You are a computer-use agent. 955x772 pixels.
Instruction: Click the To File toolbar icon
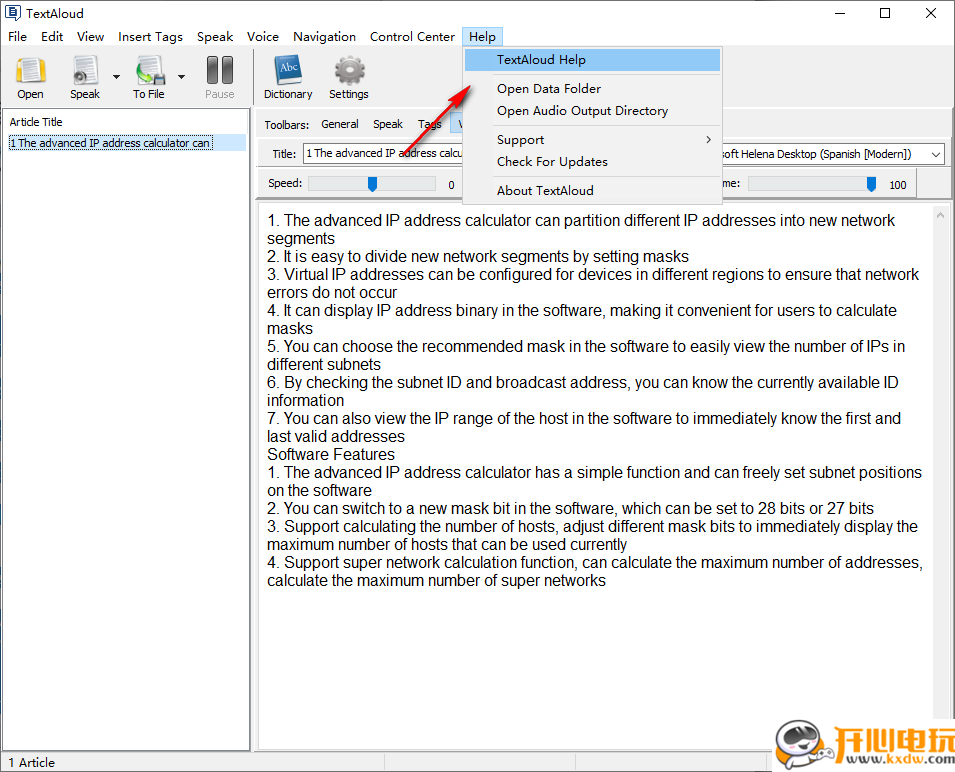(149, 77)
